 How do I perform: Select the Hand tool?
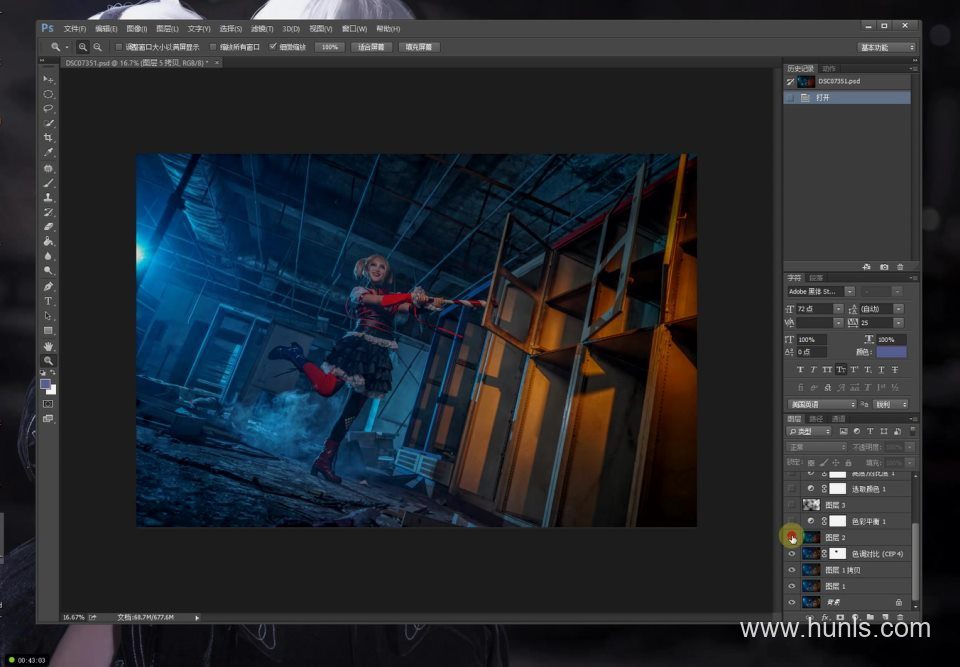click(x=48, y=346)
